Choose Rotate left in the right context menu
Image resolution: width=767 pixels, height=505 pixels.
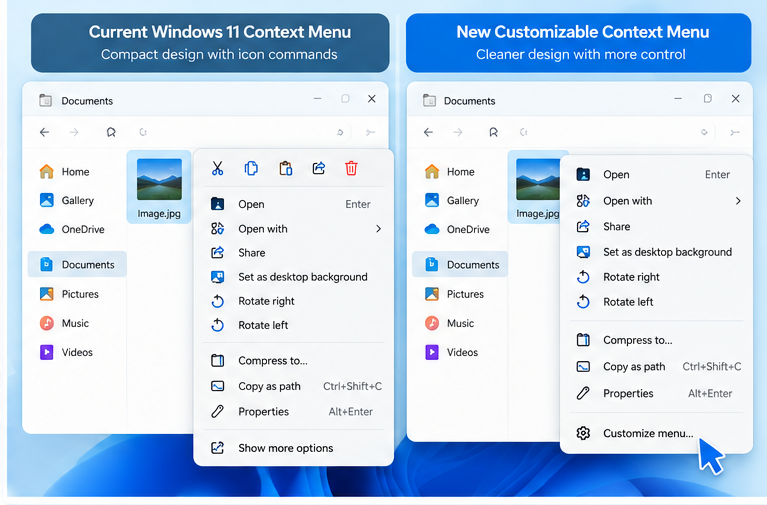(656, 302)
